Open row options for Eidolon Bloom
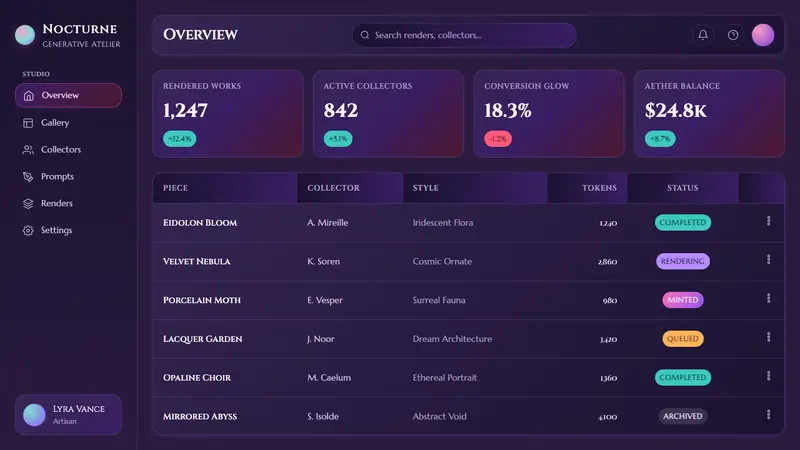The image size is (800, 450). pyautogui.click(x=768, y=221)
